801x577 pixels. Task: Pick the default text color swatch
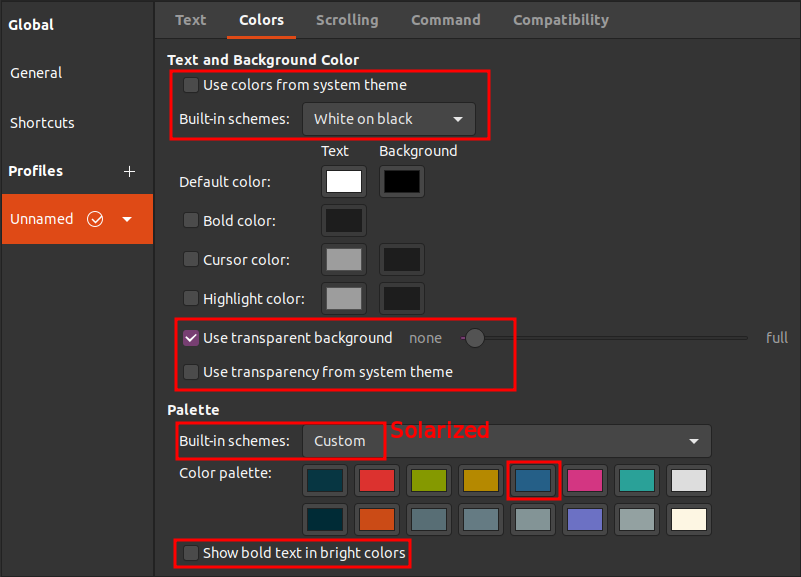click(x=344, y=182)
